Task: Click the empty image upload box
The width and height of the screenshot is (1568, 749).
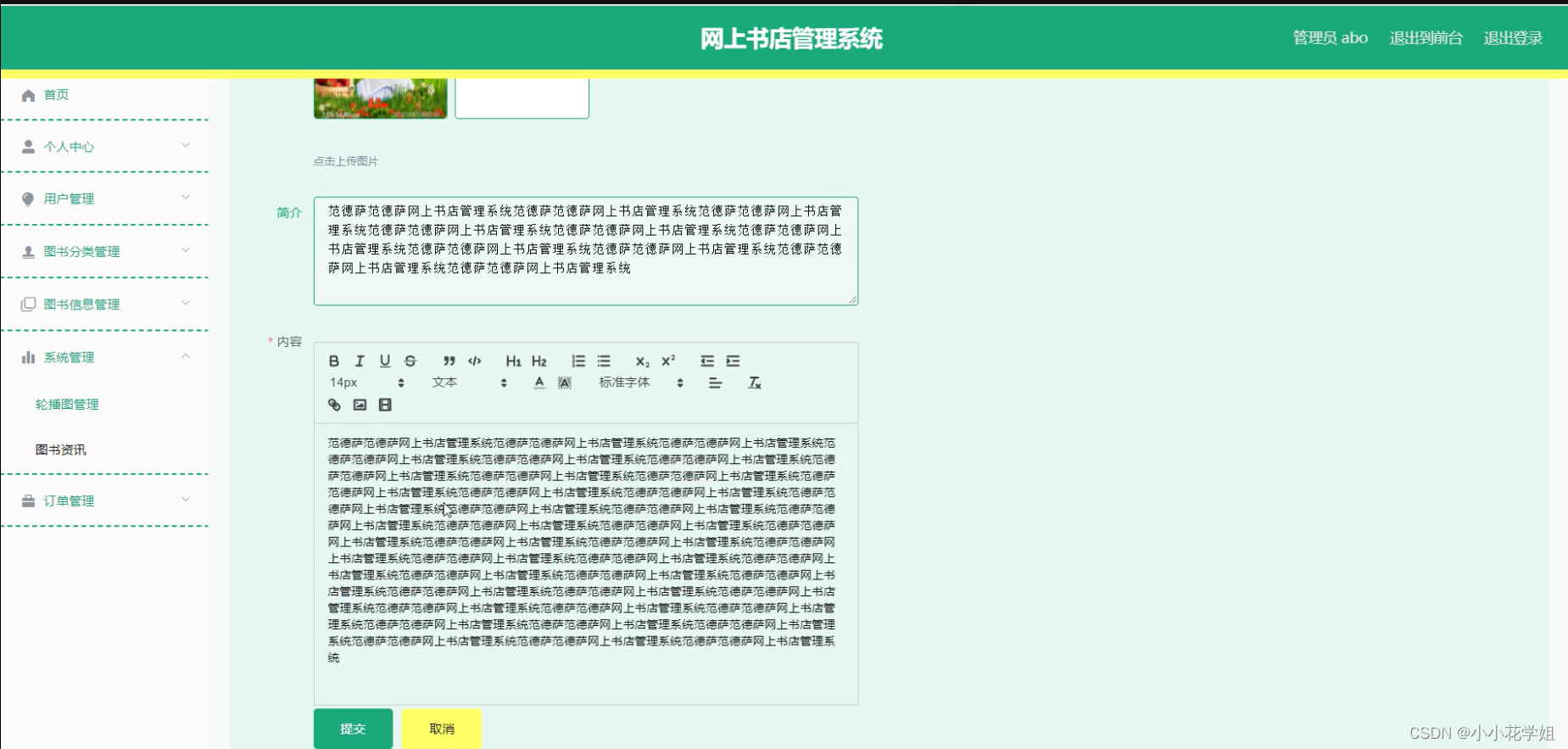Action: [522, 98]
